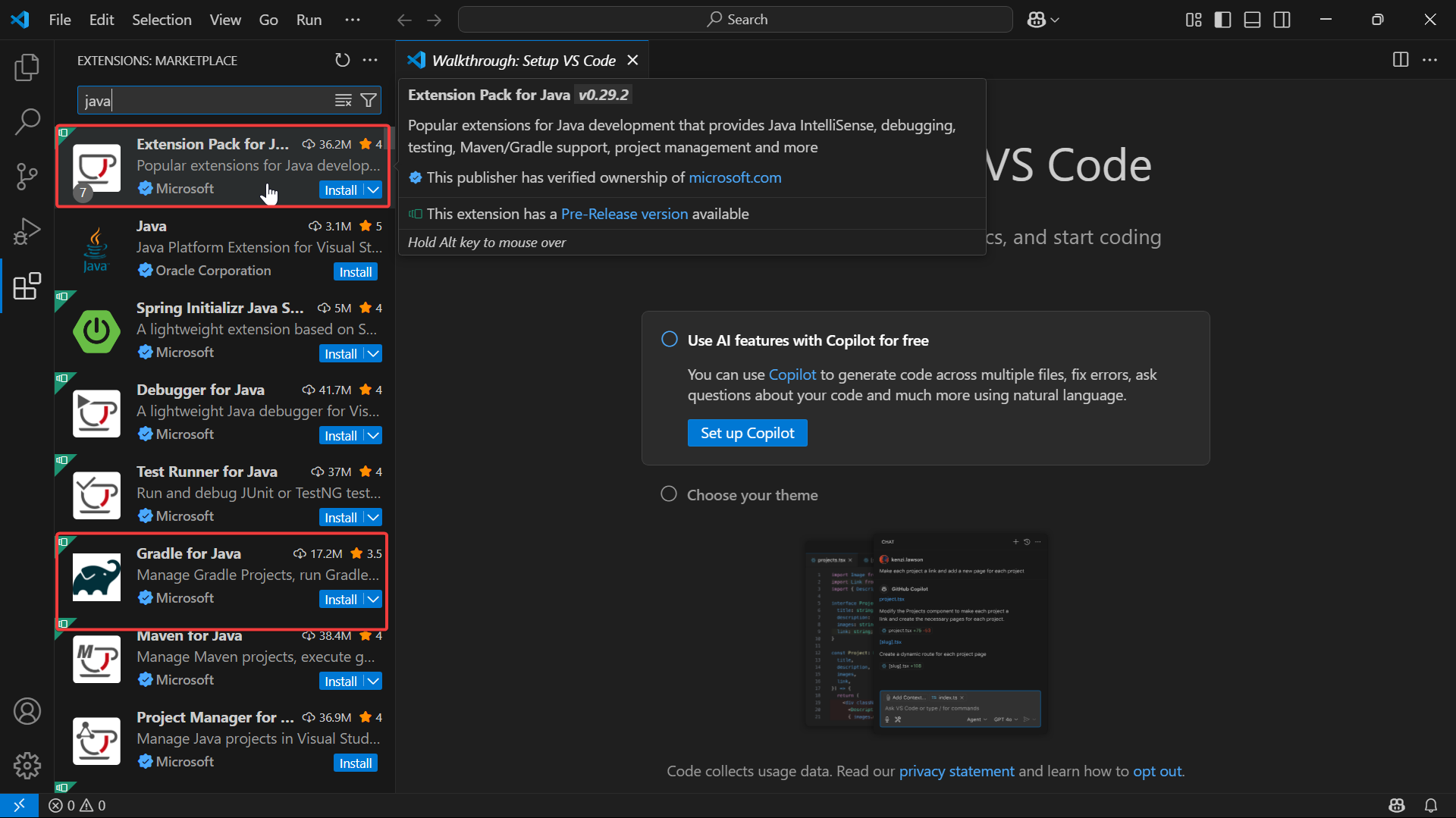
Task: Open the Copilot dropdown in title bar
Action: [1043, 20]
